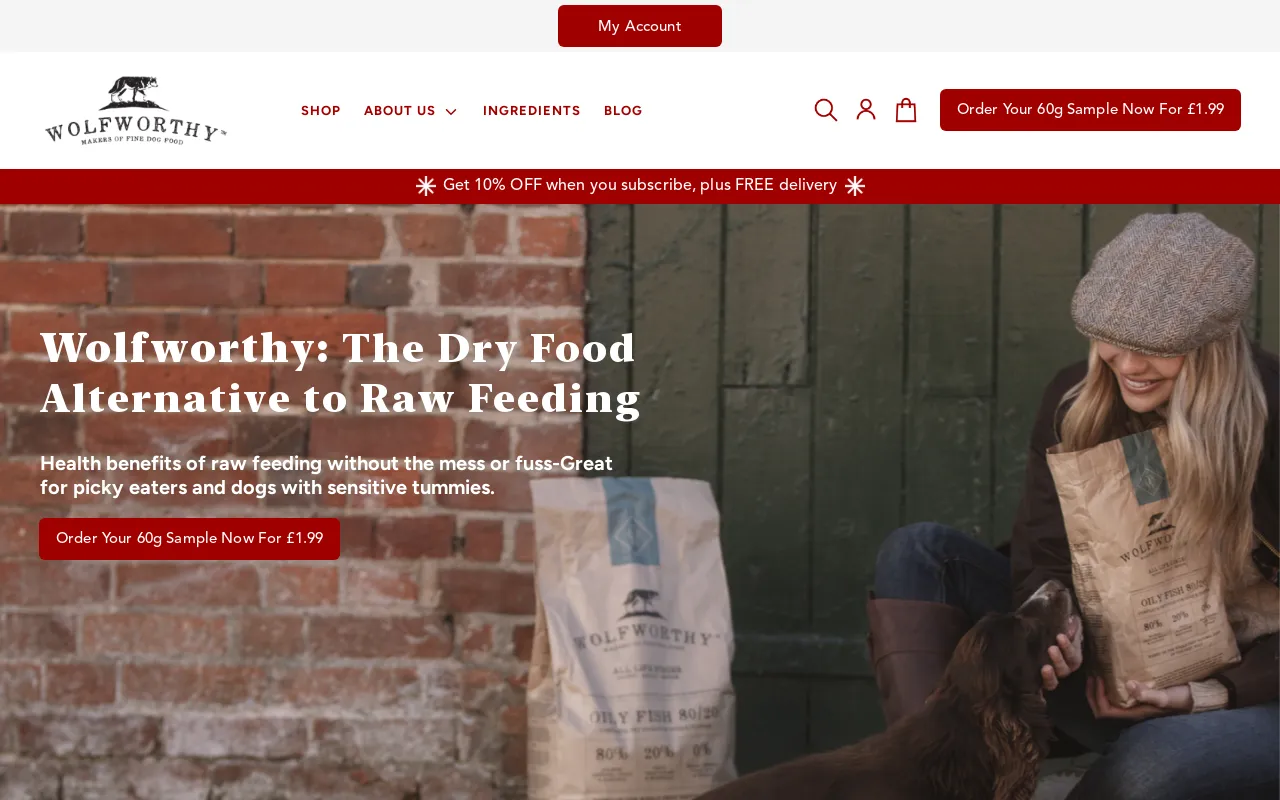Viewport: 1280px width, 800px height.
Task: Click the user profile icon in header
Action: (x=866, y=110)
